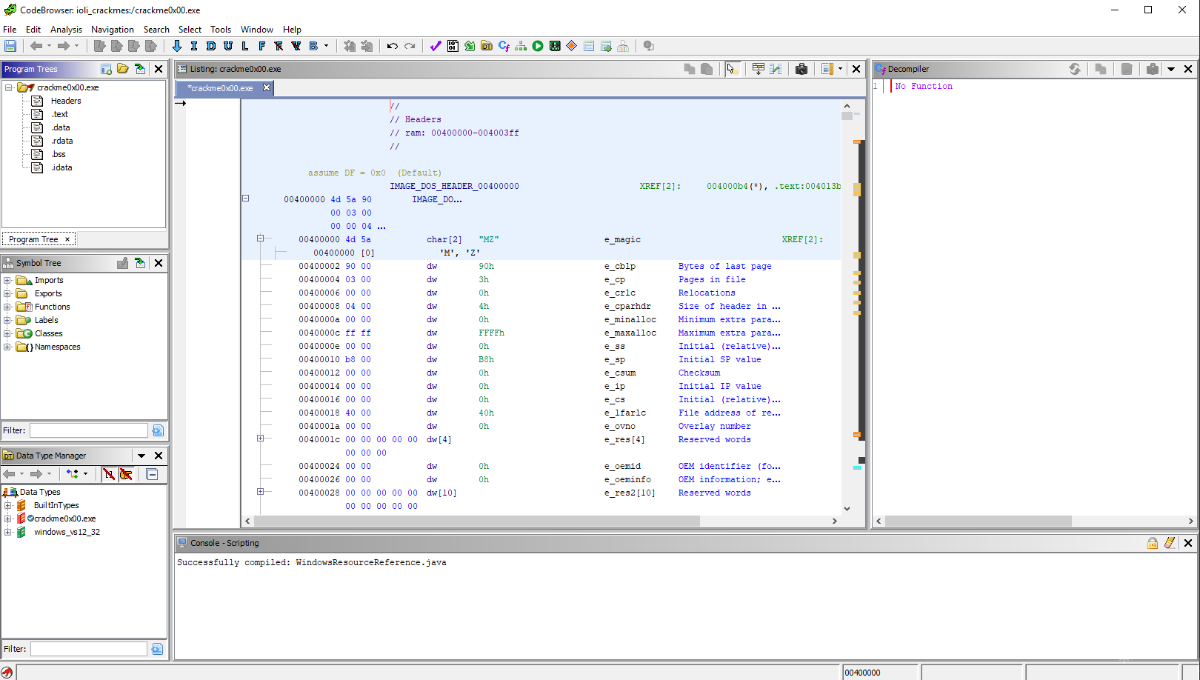Open the Decompiler via the Cf toolbar icon
Image resolution: width=1200 pixels, height=680 pixels.
503,46
